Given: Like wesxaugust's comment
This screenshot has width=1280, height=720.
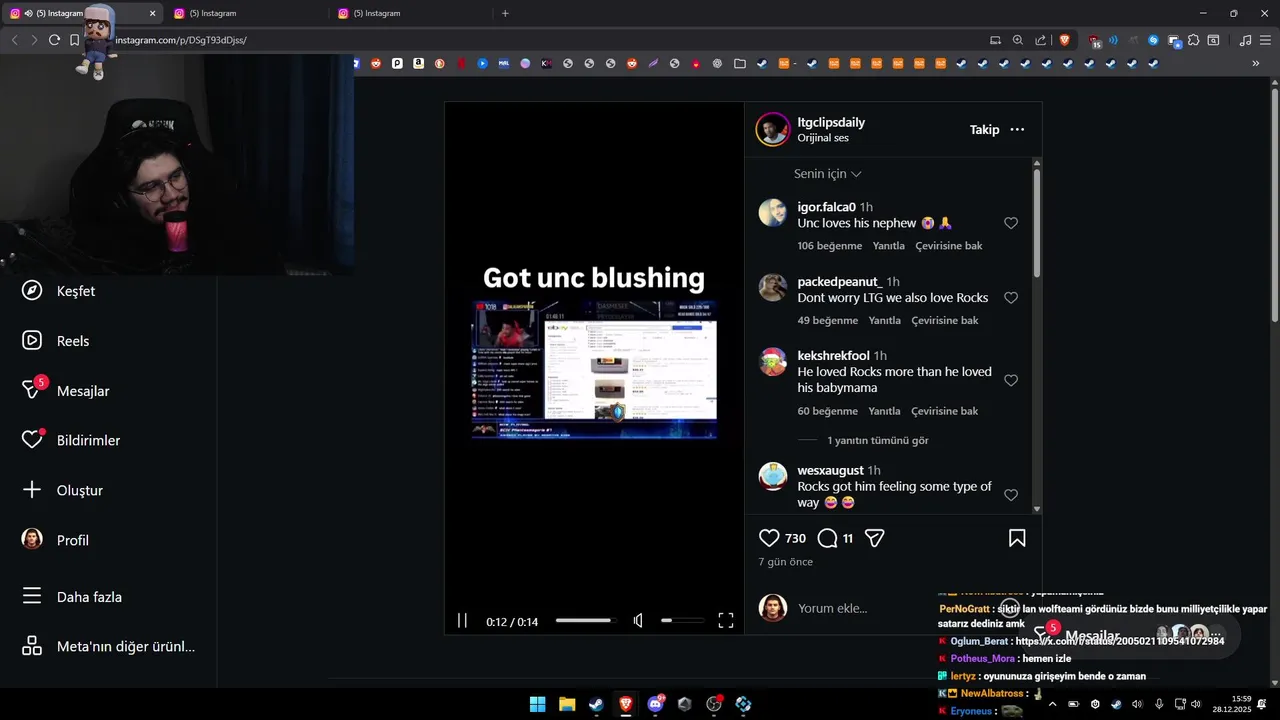Looking at the screenshot, I should pyautogui.click(x=1011, y=495).
